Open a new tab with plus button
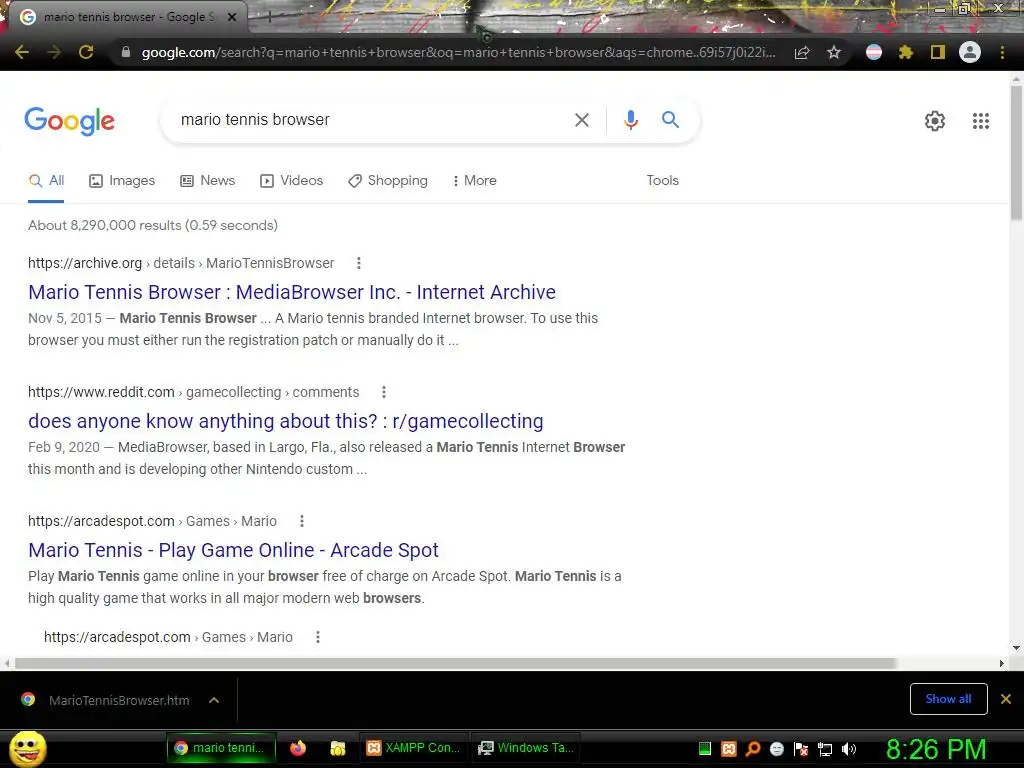Viewport: 1024px width, 768px height. coord(268,18)
